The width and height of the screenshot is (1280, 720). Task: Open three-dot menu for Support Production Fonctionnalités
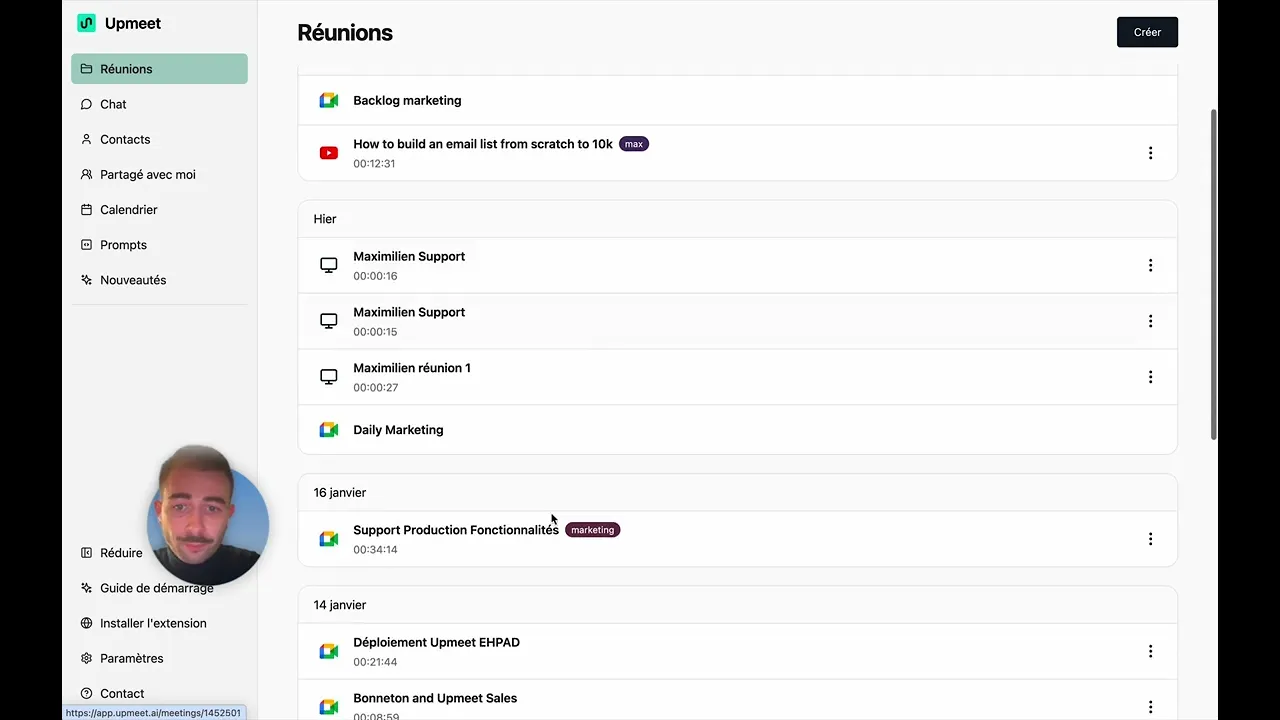click(x=1150, y=539)
